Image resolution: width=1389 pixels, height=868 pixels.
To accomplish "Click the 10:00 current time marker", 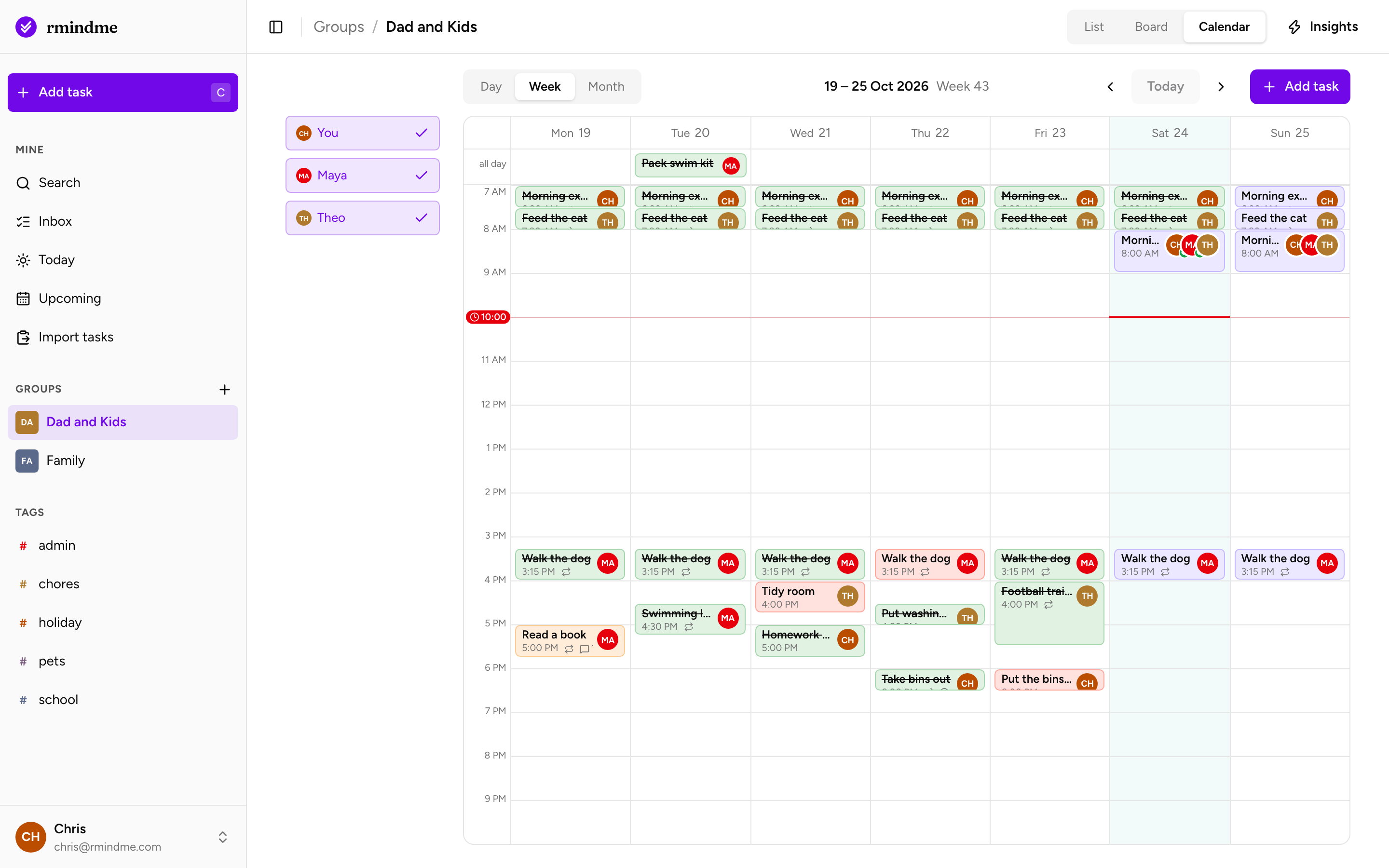I will point(488,317).
